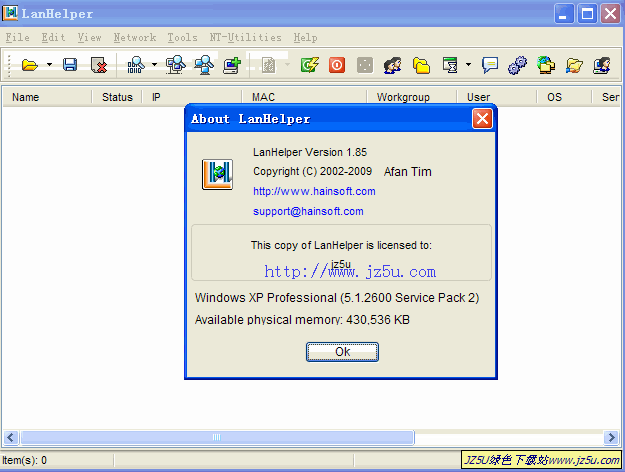Expand the dropdown arrow beside the hourglass window icon
Viewport: 625px width, 472px height.
(468, 65)
